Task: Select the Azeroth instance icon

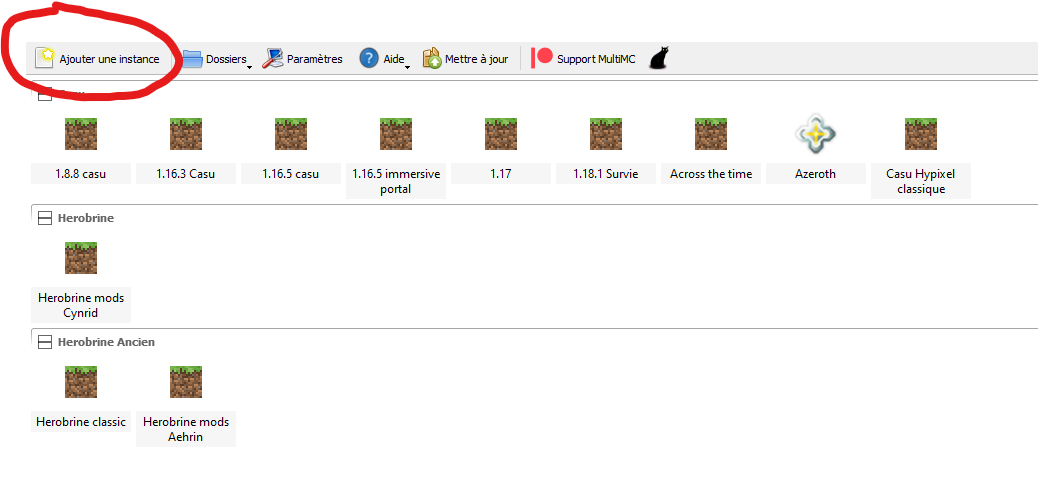Action: tap(815, 134)
